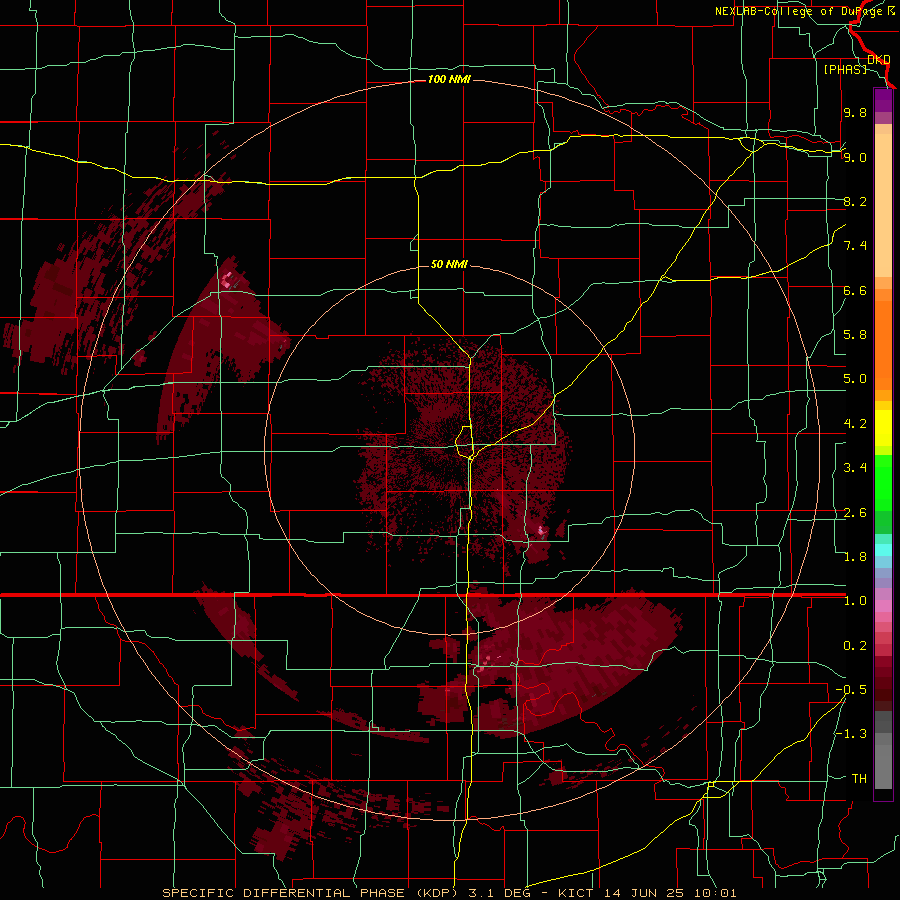Viewport: 900px width, 900px height.
Task: Click the 6.6 scale value
Action: pos(855,290)
